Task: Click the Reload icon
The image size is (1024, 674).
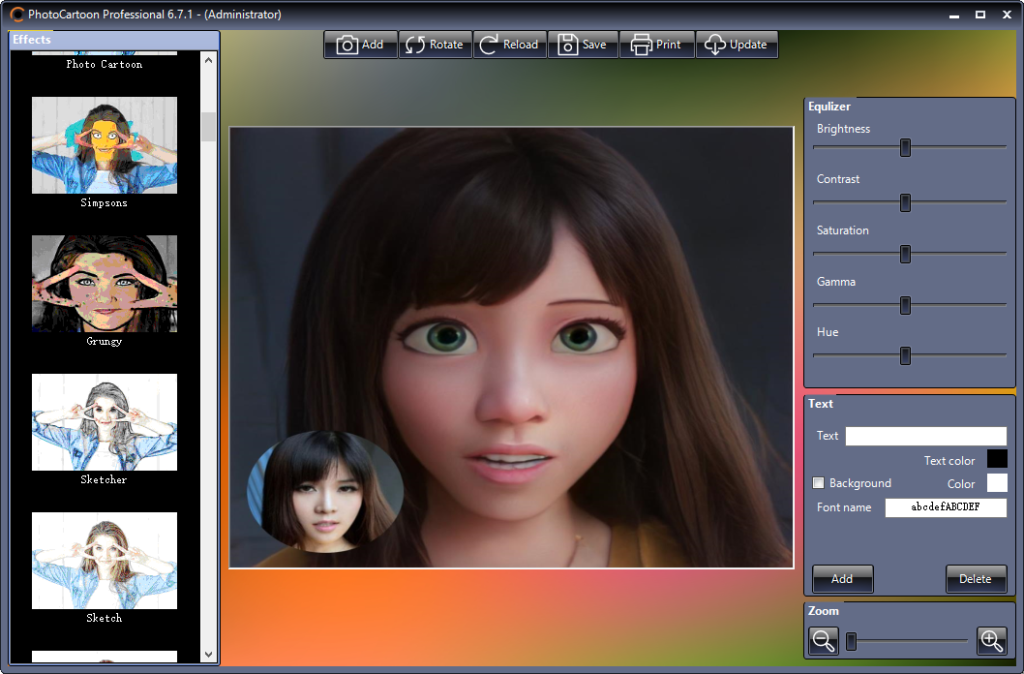Action: coord(490,44)
